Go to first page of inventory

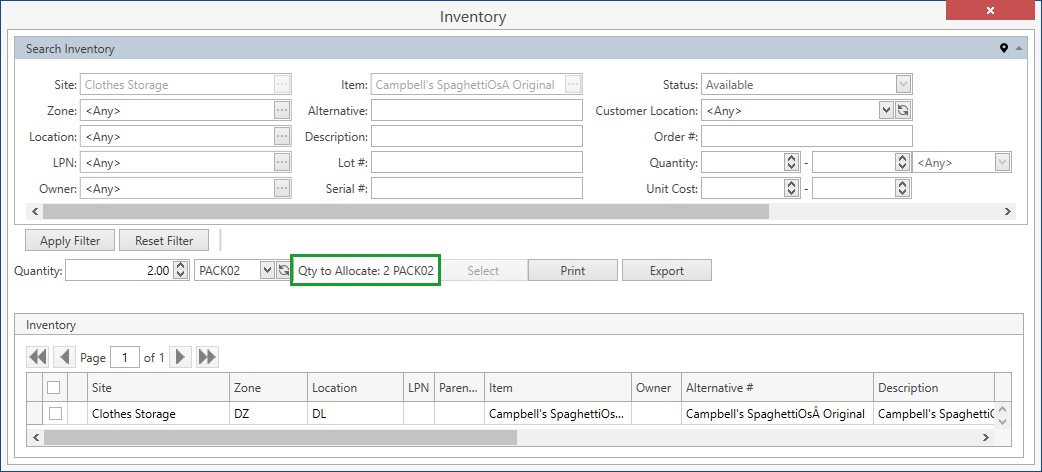click(x=37, y=357)
